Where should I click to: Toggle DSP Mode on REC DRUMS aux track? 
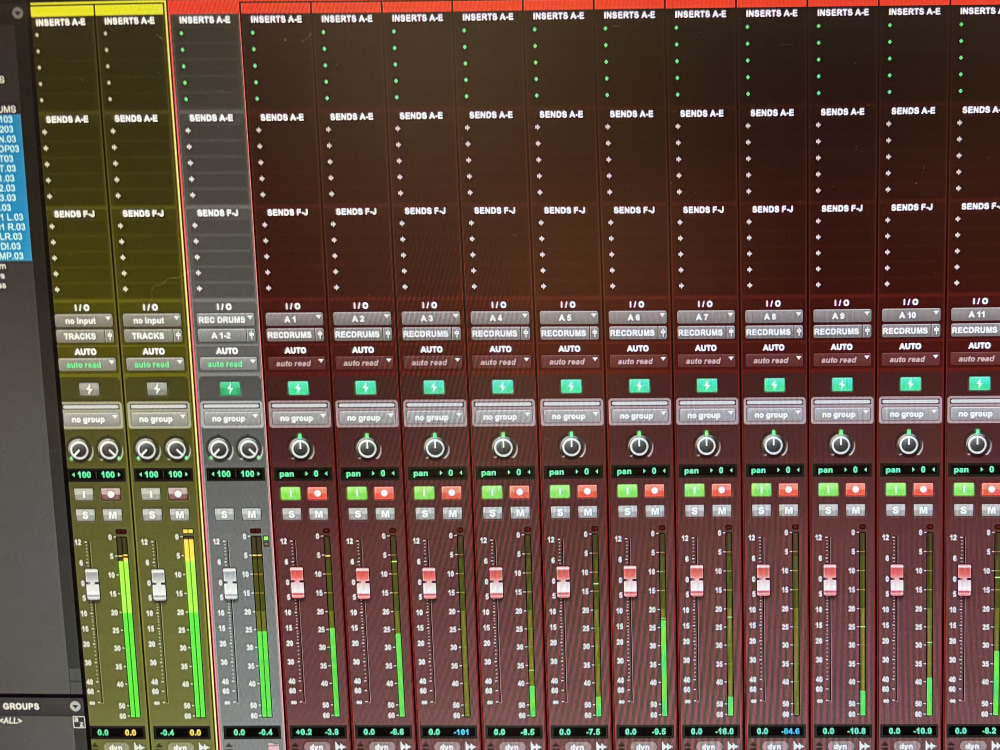click(x=230, y=388)
